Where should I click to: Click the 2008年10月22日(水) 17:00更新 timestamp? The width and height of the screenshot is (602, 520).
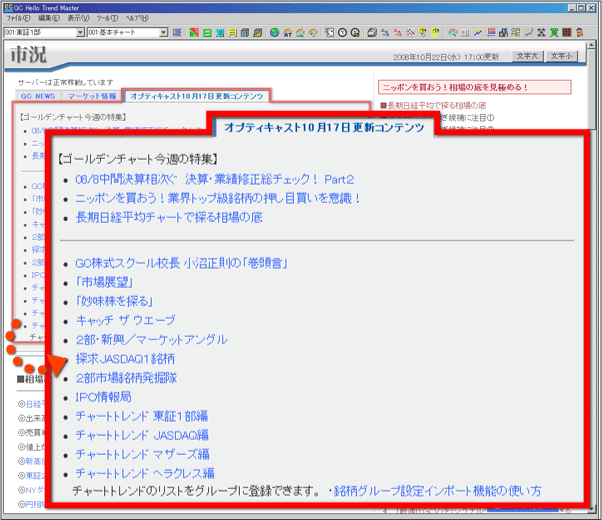pos(446,57)
